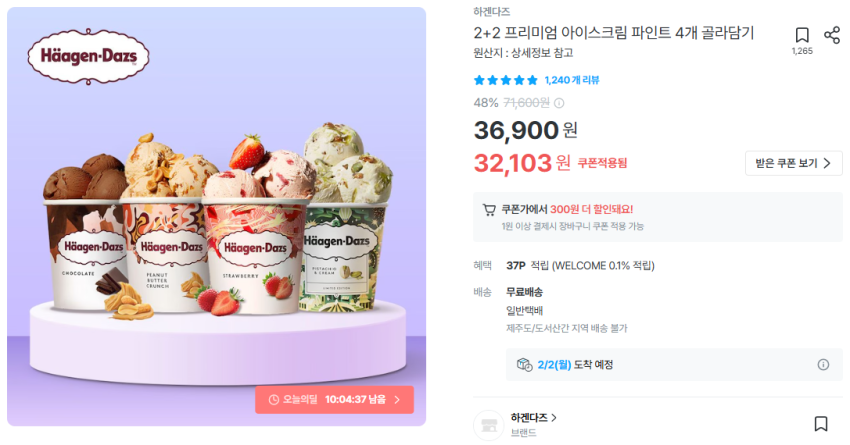Click the clock icon on today's deal banner

pos(274,399)
